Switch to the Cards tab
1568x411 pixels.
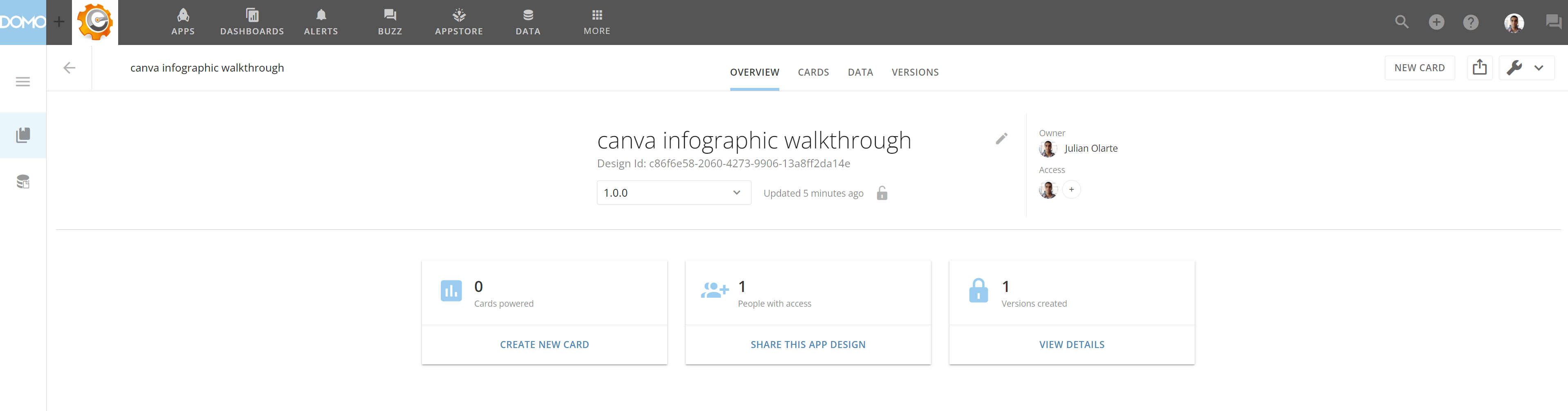(813, 72)
